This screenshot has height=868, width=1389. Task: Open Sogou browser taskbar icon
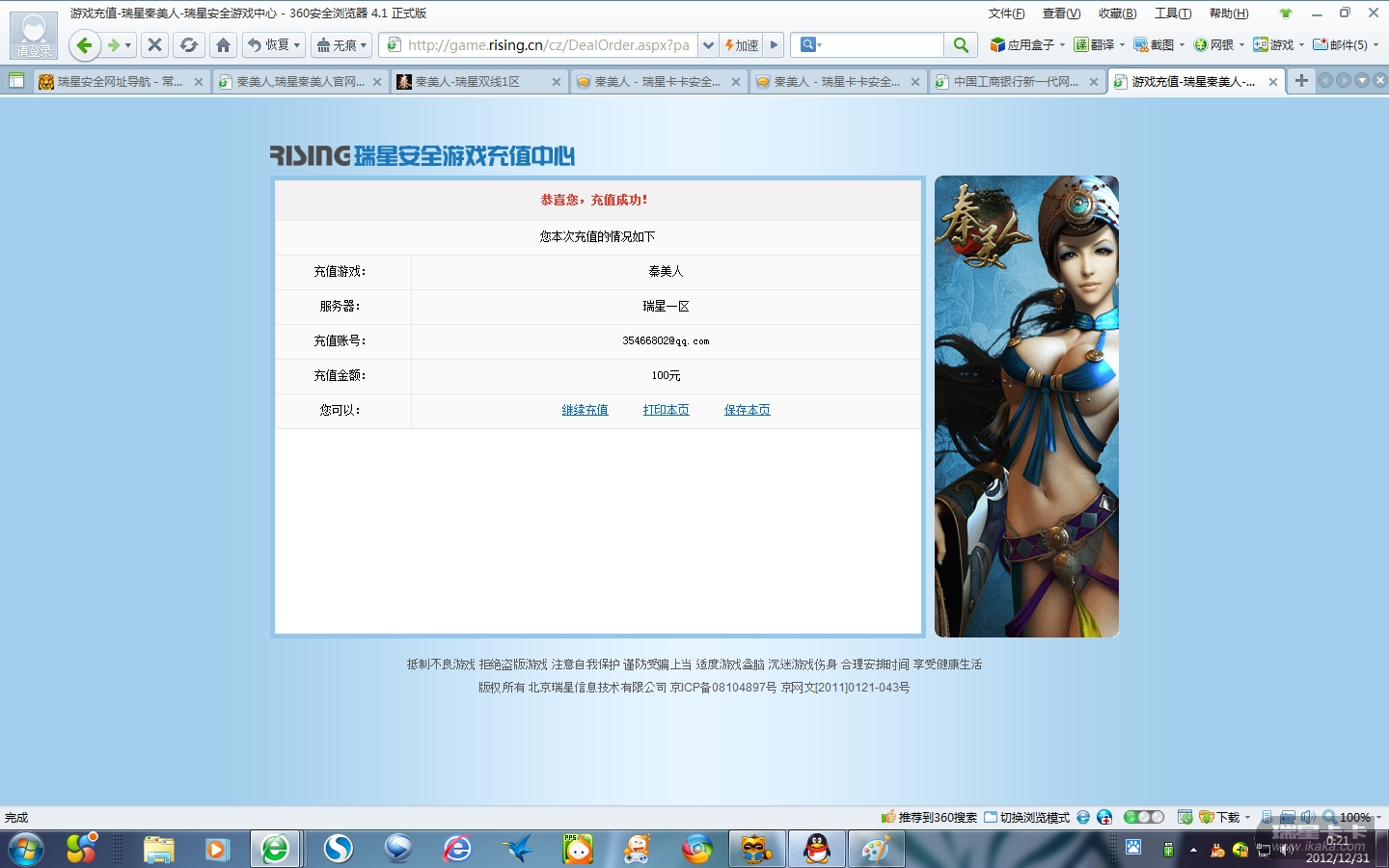[x=339, y=850]
